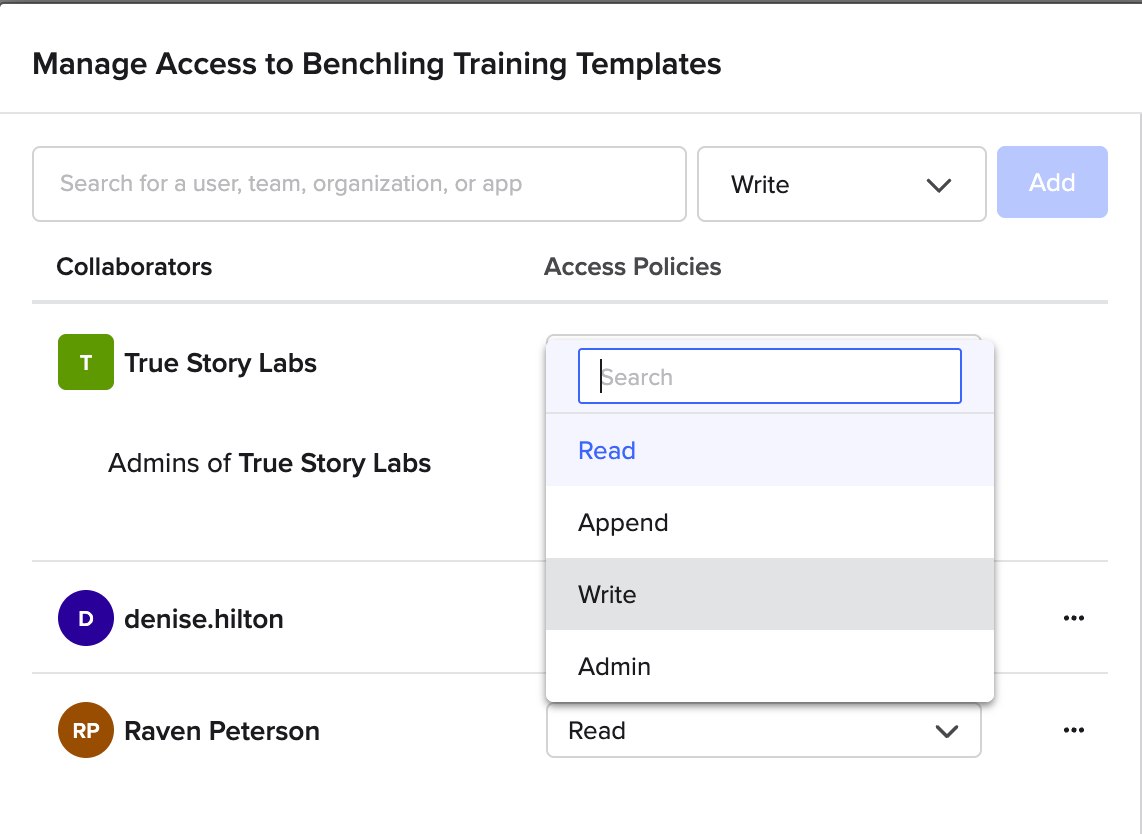Open more options for denise.hilton

click(x=1073, y=618)
